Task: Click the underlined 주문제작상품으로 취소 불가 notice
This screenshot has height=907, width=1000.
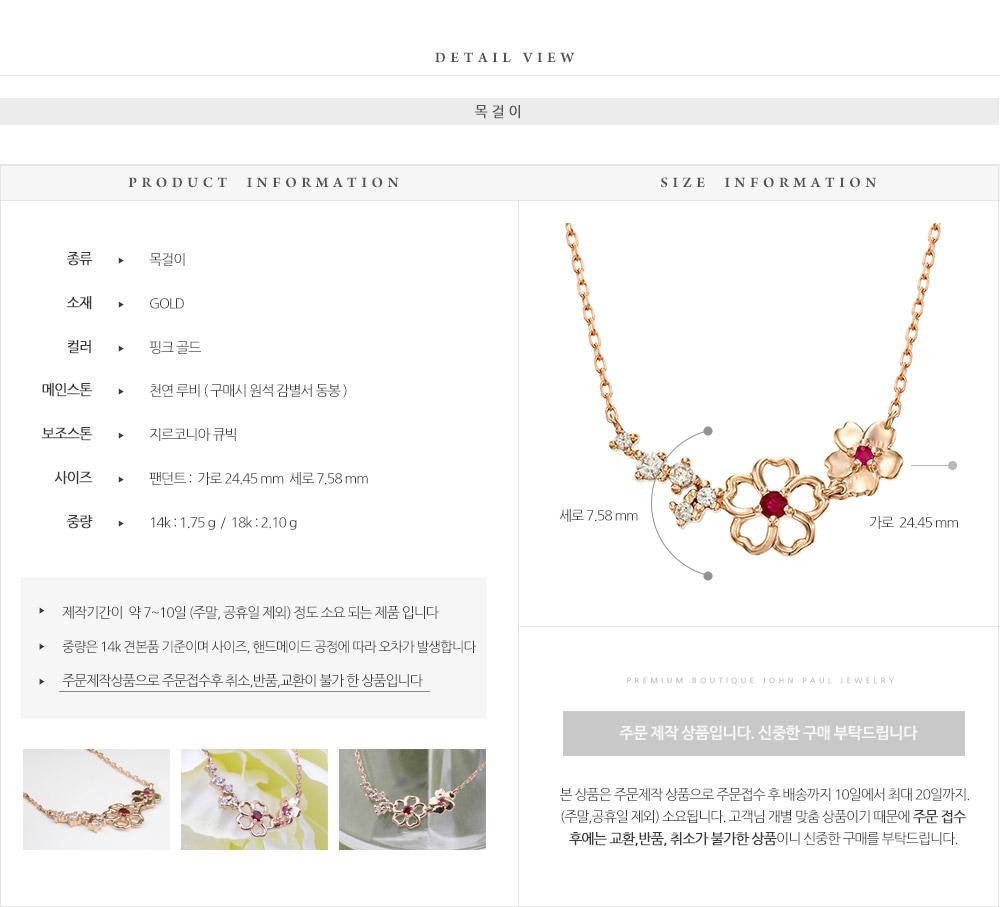Action: [243, 681]
